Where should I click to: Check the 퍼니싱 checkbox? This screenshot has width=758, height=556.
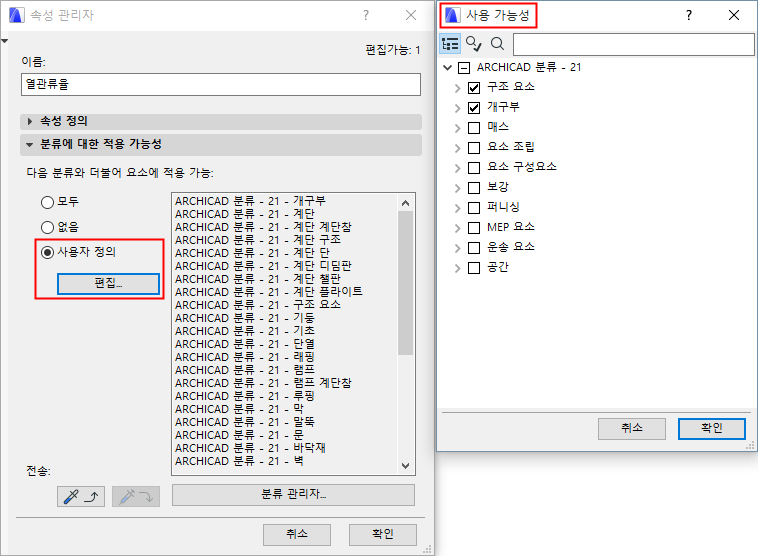(474, 208)
